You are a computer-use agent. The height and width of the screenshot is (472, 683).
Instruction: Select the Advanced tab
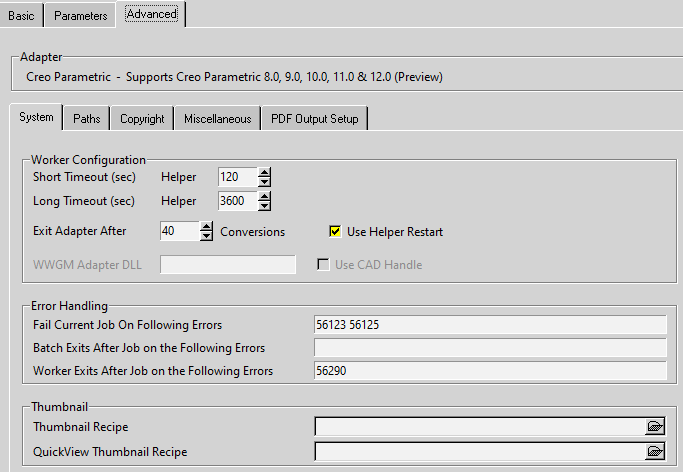click(151, 14)
